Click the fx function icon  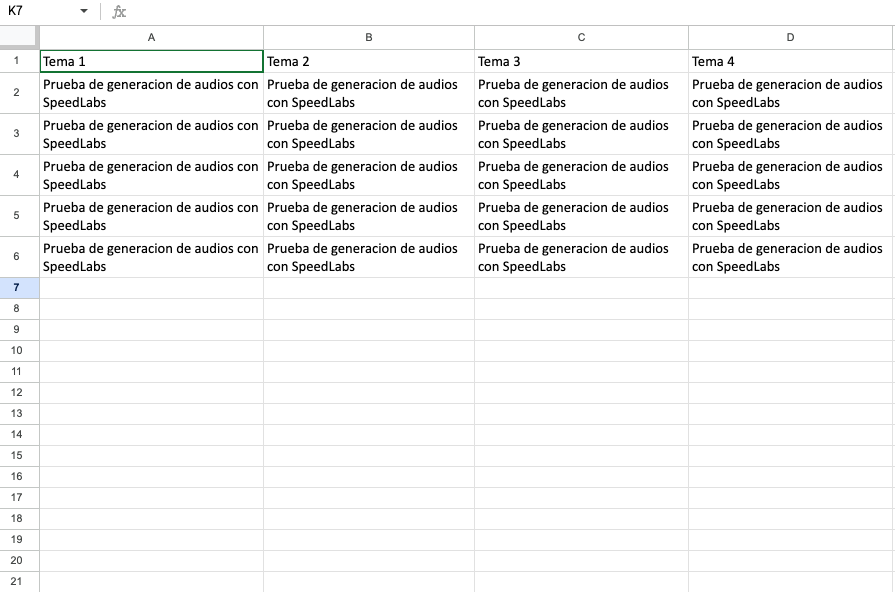point(119,11)
